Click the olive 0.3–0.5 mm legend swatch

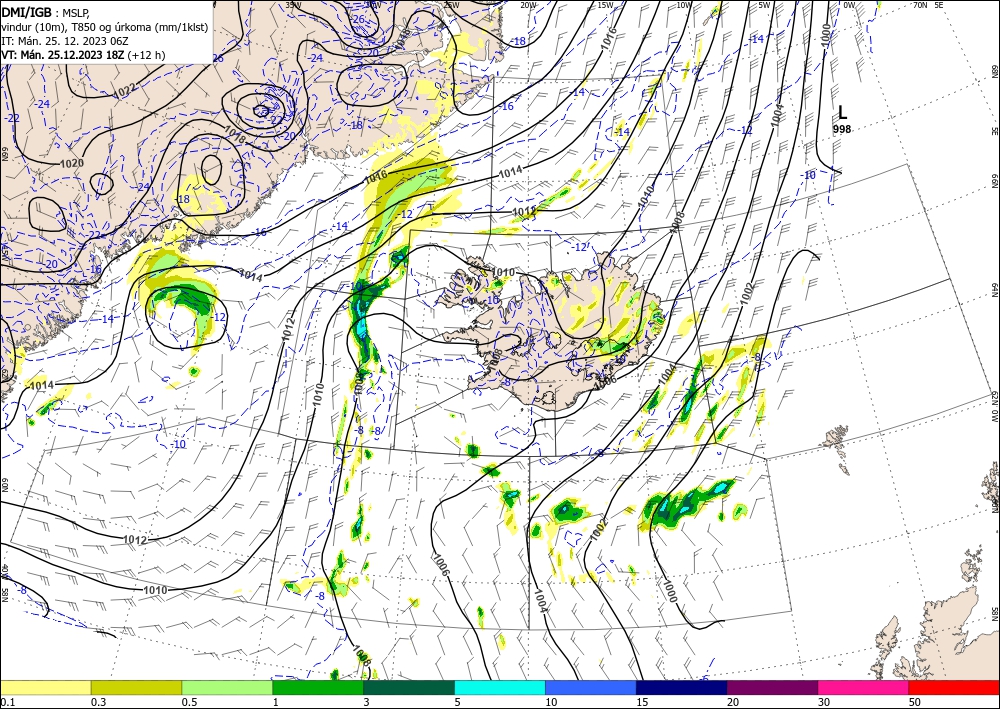(136, 687)
